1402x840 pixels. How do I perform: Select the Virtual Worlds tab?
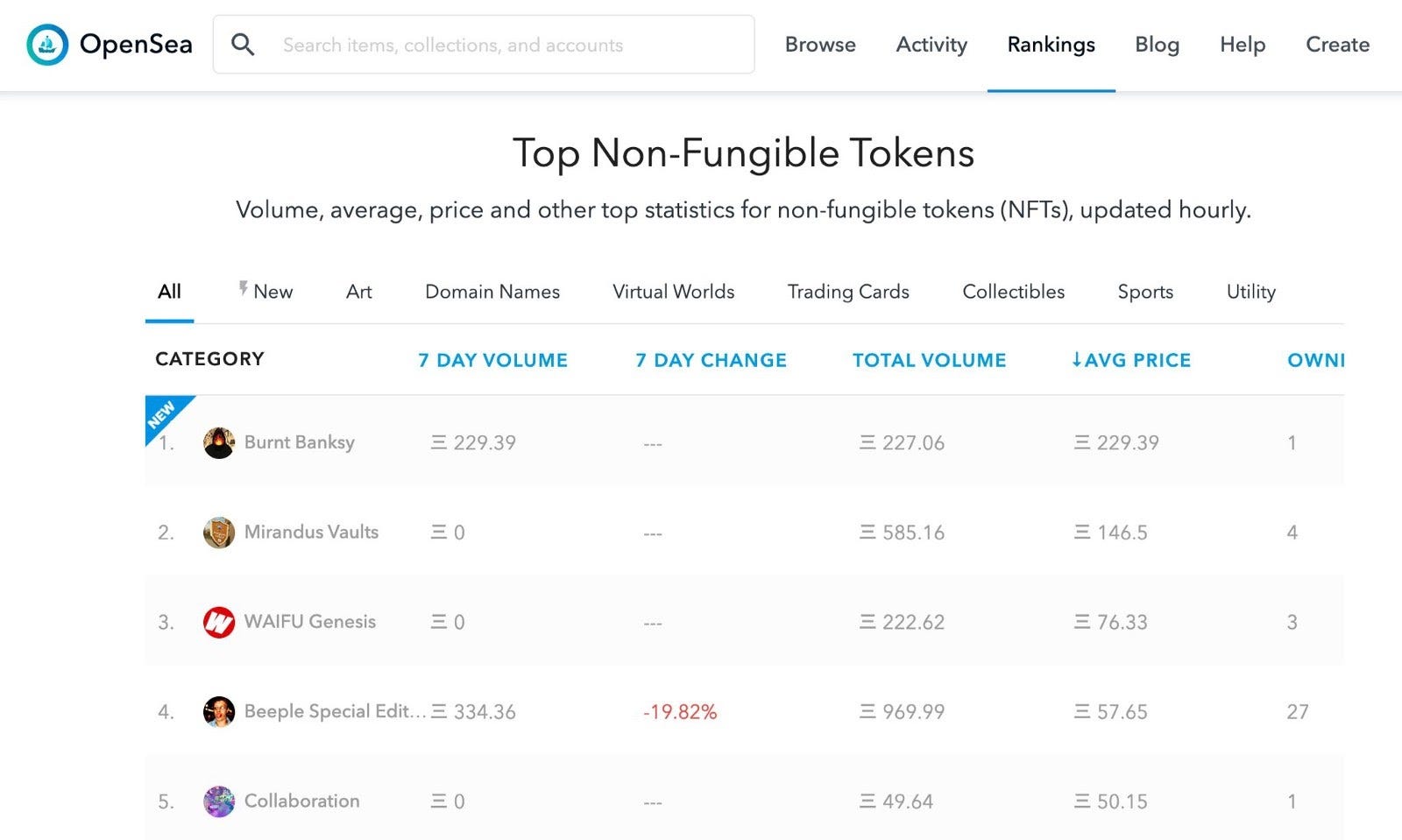point(673,292)
